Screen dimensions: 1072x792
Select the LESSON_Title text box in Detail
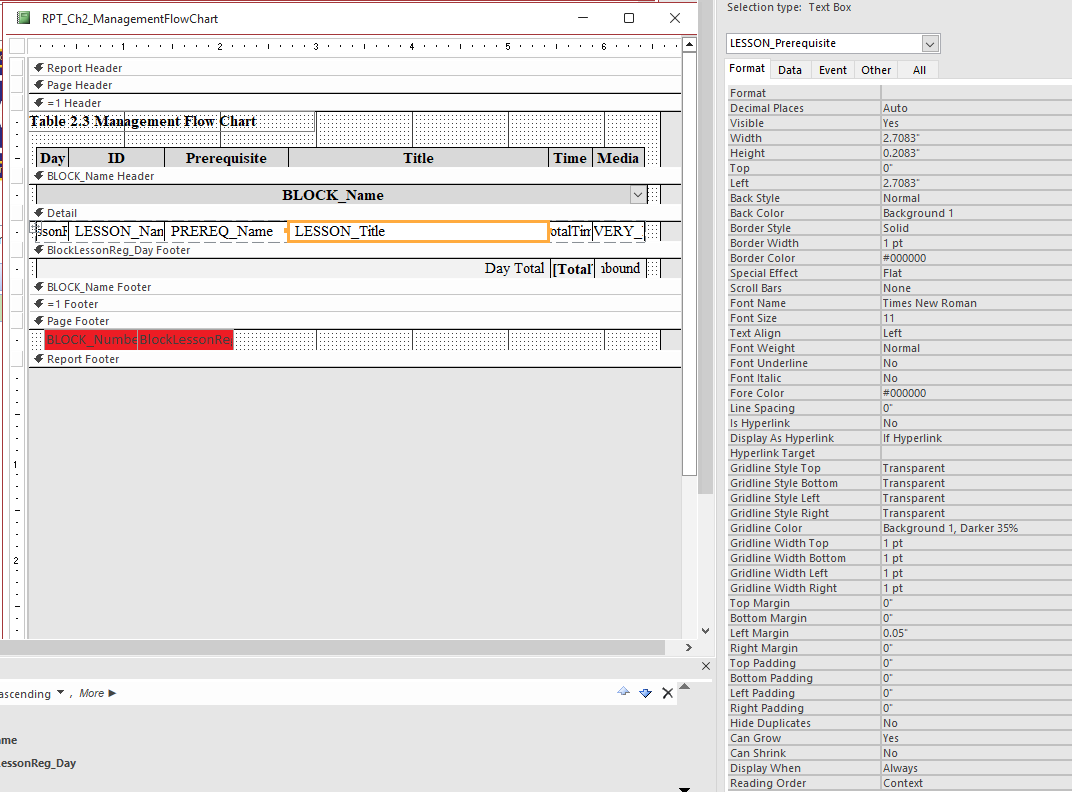point(418,230)
